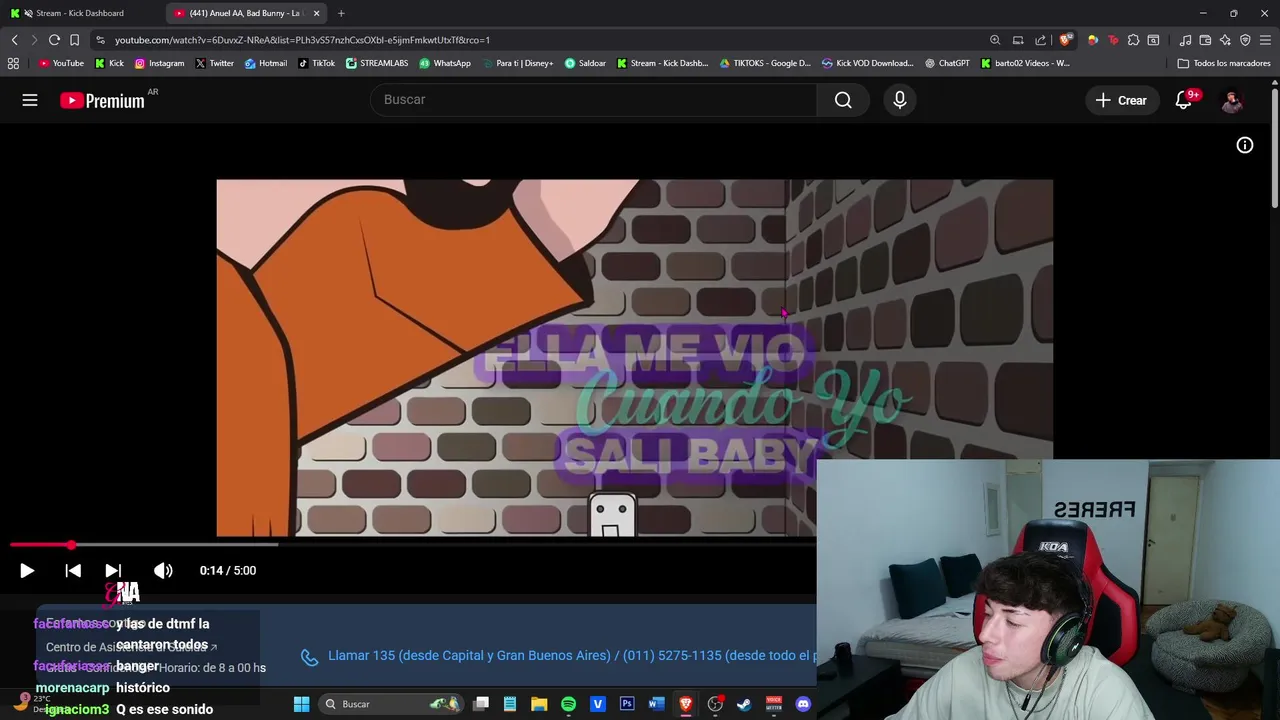Skip to the next video
Screen dimensions: 1280x720
coord(113,571)
